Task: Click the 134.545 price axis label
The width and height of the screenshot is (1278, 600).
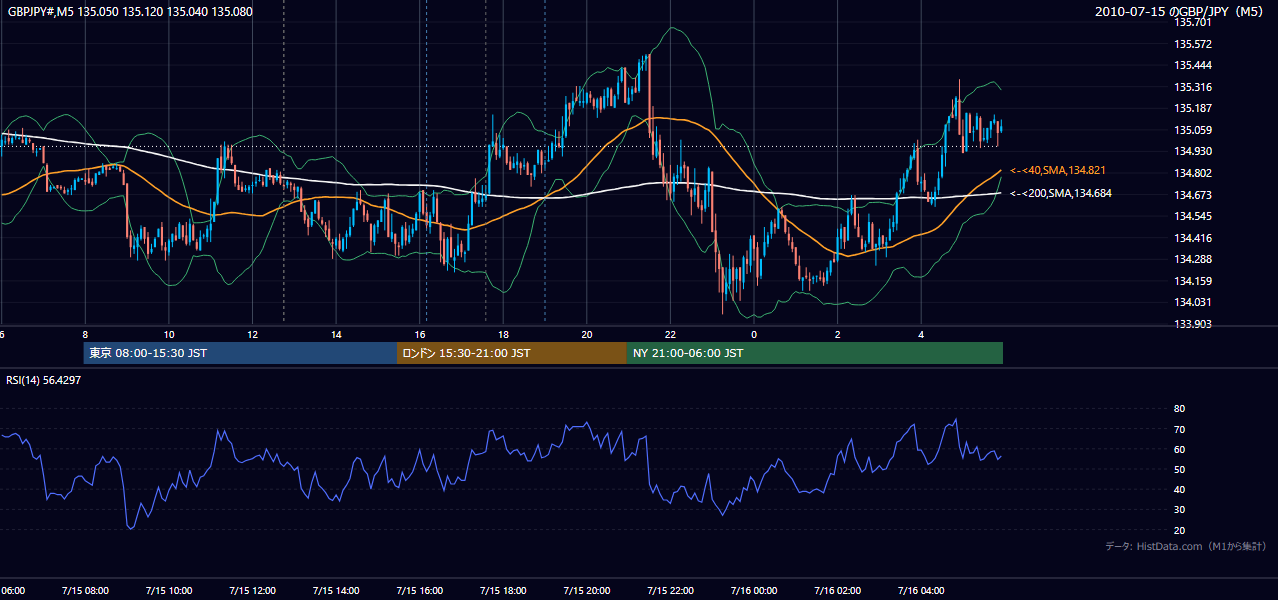Action: [1193, 216]
